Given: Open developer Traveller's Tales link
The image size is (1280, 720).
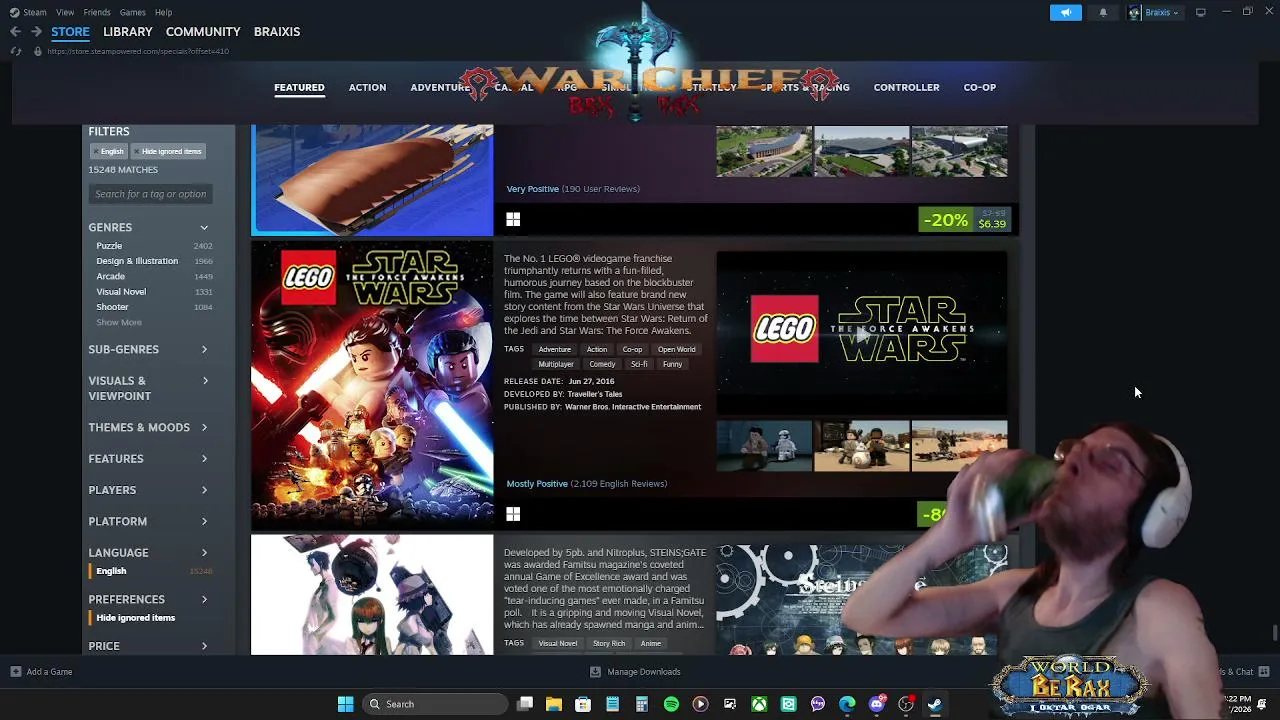Looking at the screenshot, I should pyautogui.click(x=595, y=394).
